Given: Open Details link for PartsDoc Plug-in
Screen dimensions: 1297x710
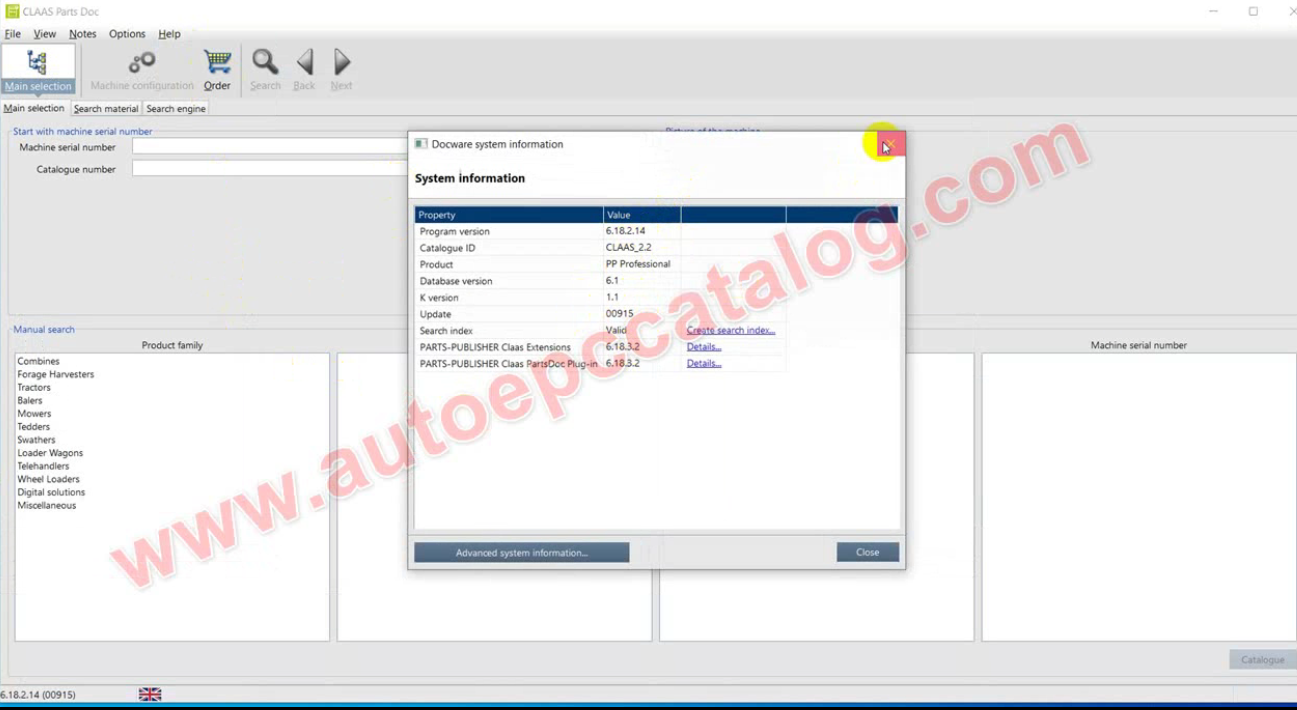Looking at the screenshot, I should coord(703,364).
